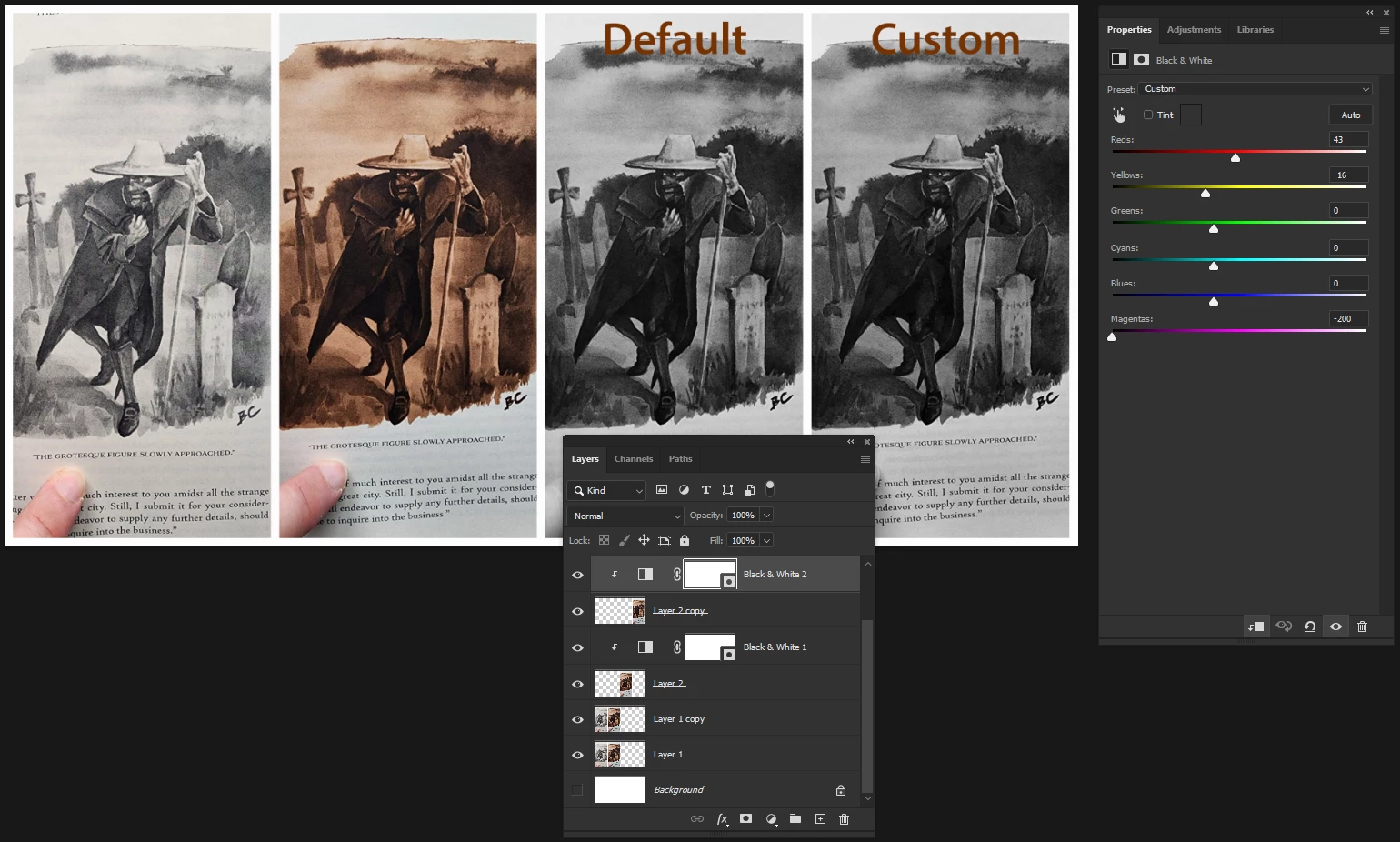Select the Layer 1 copy thumbnail
The image size is (1400, 842).
coord(620,719)
